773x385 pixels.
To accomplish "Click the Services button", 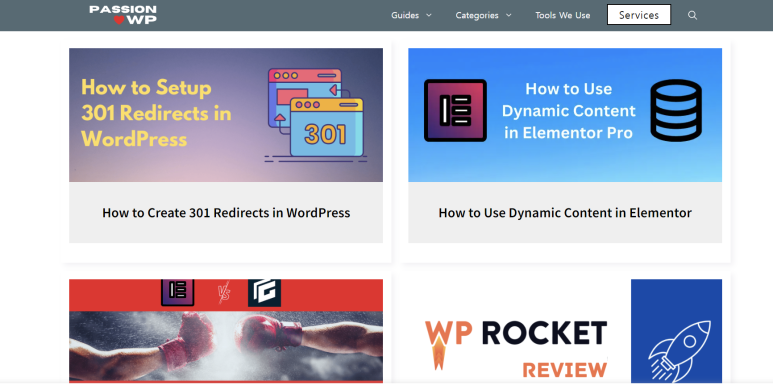I will pyautogui.click(x=639, y=15).
